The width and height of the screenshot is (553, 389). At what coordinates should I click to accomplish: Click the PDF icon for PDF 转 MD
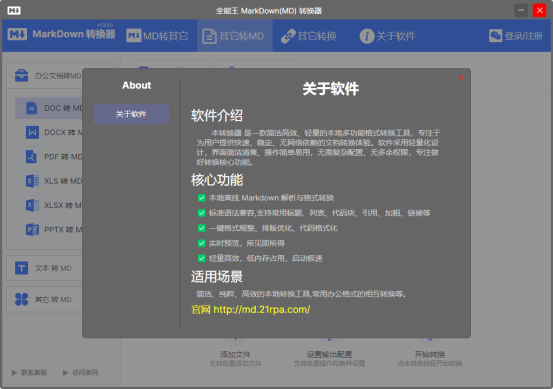pos(31,157)
